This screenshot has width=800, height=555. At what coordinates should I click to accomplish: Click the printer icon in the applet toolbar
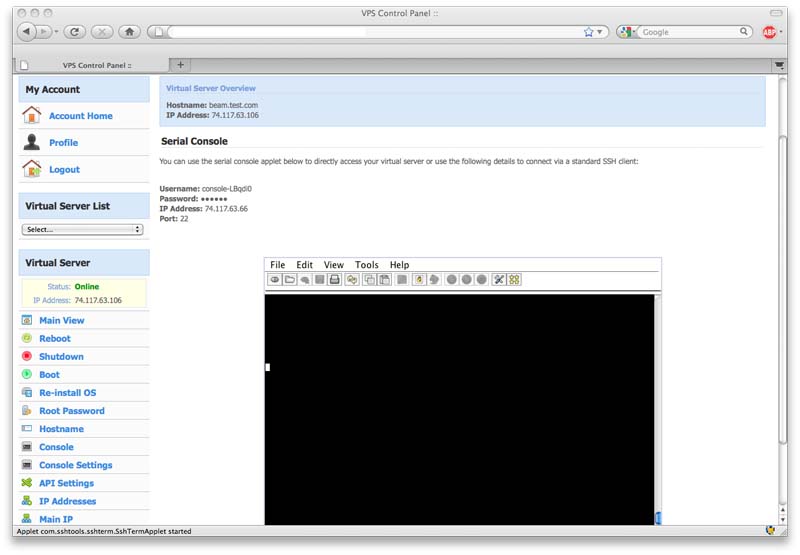click(x=335, y=280)
